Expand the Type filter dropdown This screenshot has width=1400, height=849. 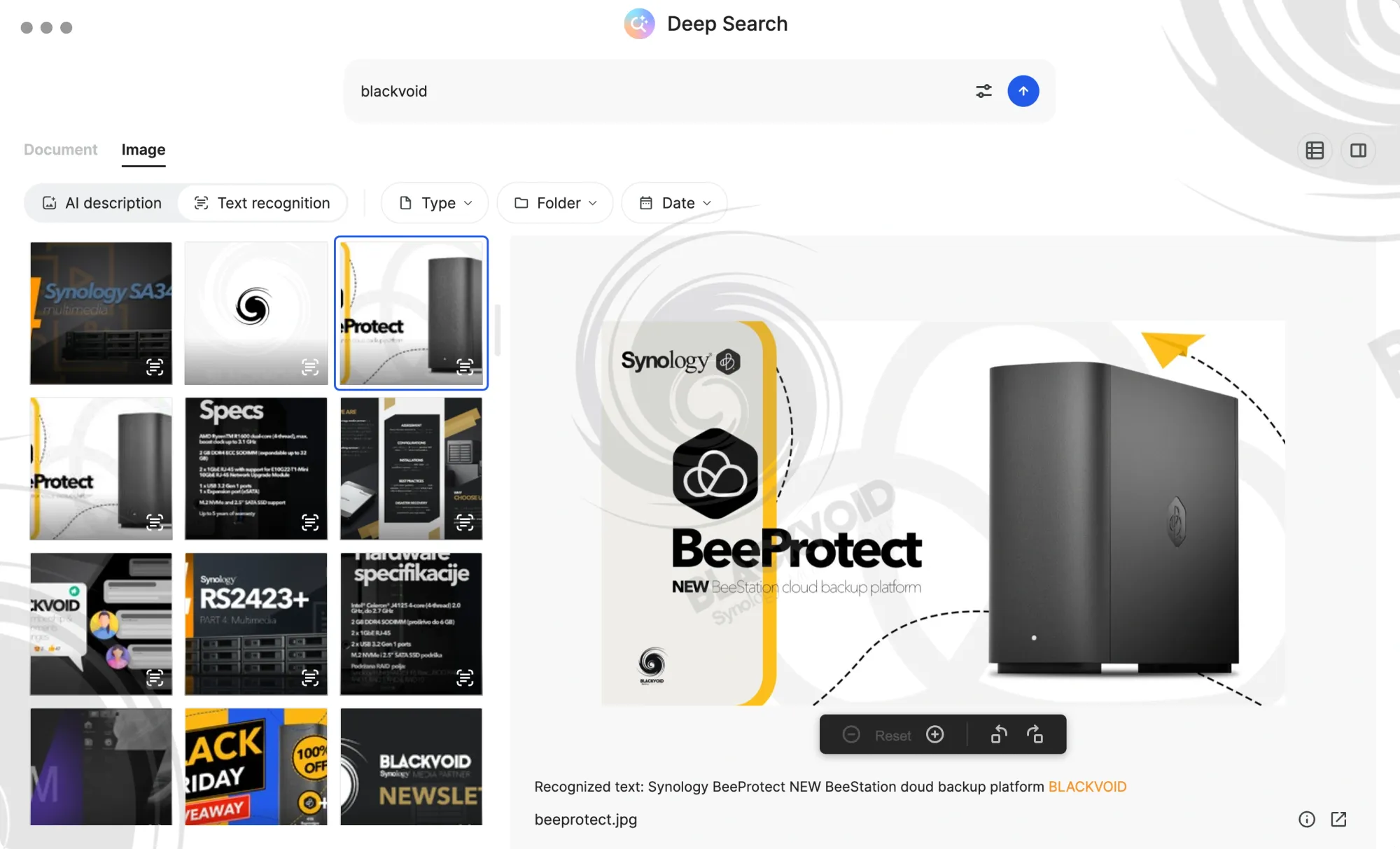point(435,203)
